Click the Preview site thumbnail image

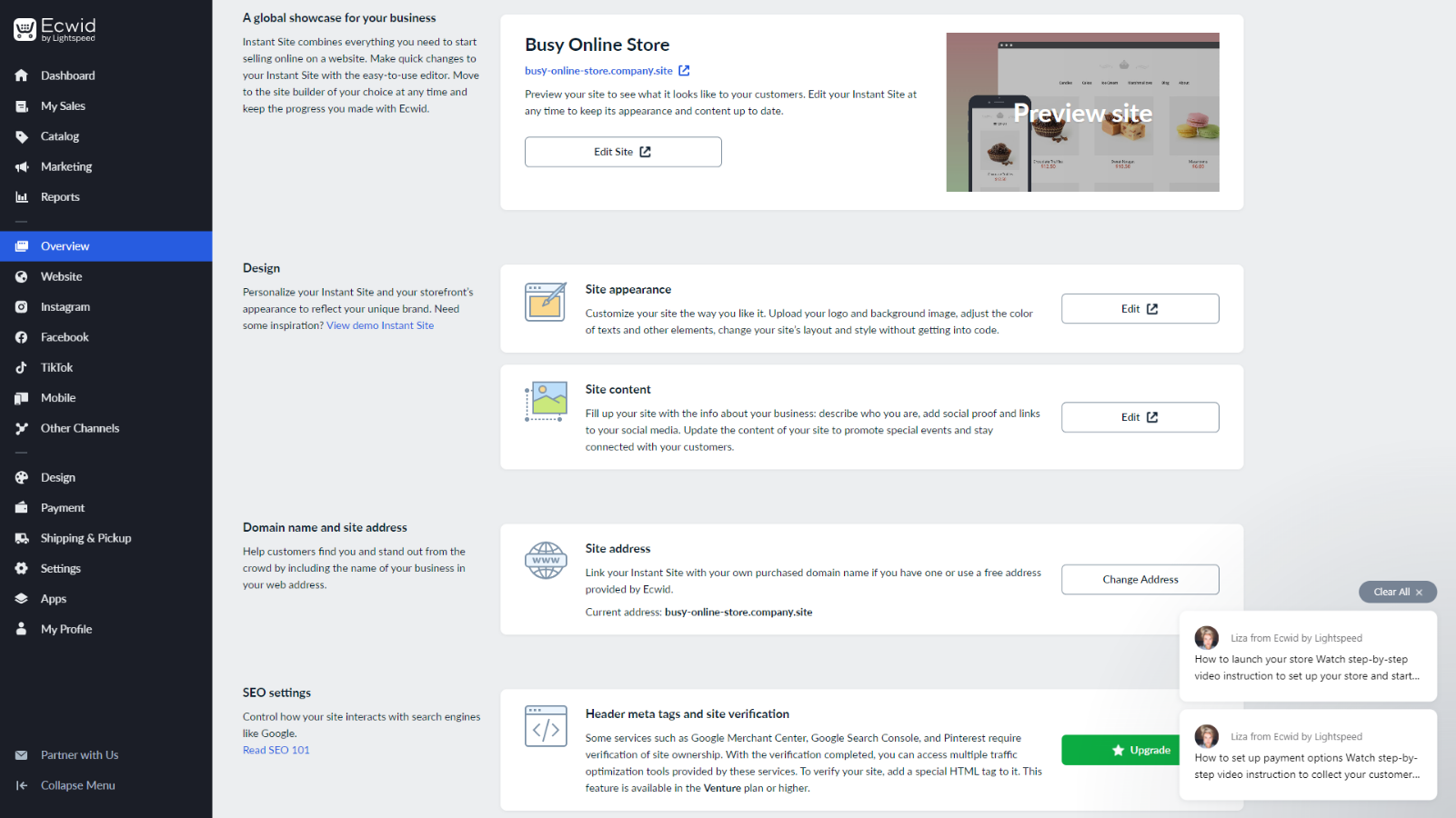click(1082, 112)
